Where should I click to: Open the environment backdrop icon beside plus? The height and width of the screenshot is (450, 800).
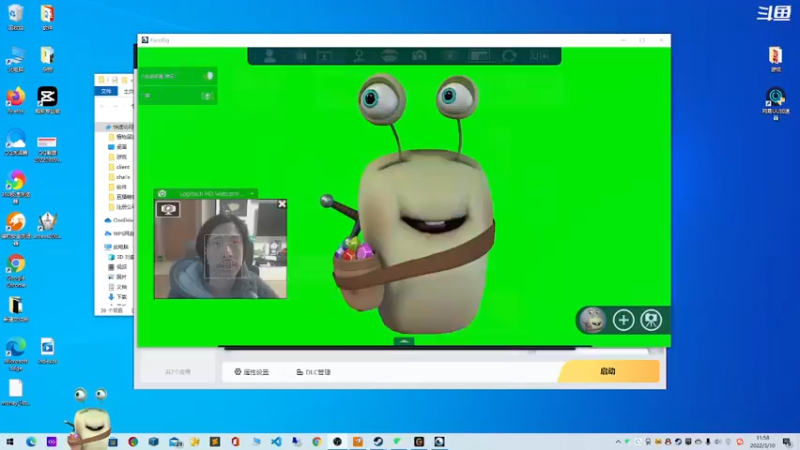tap(651, 320)
